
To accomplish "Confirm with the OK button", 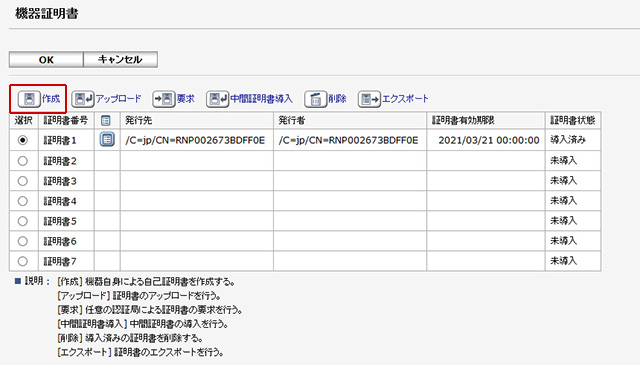I will (46, 60).
